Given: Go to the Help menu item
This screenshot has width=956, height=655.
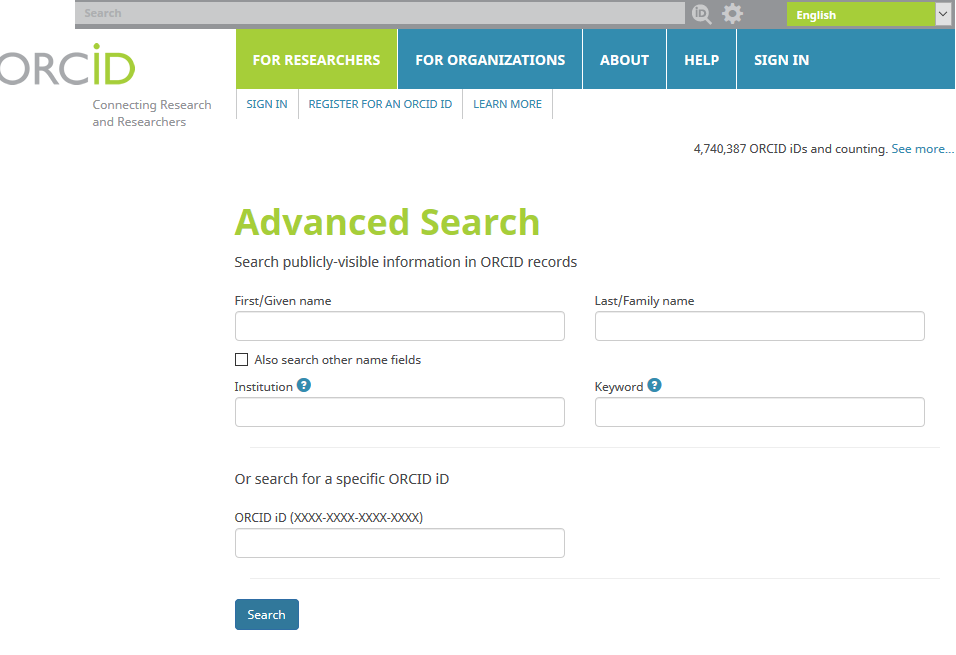Looking at the screenshot, I should [x=701, y=60].
